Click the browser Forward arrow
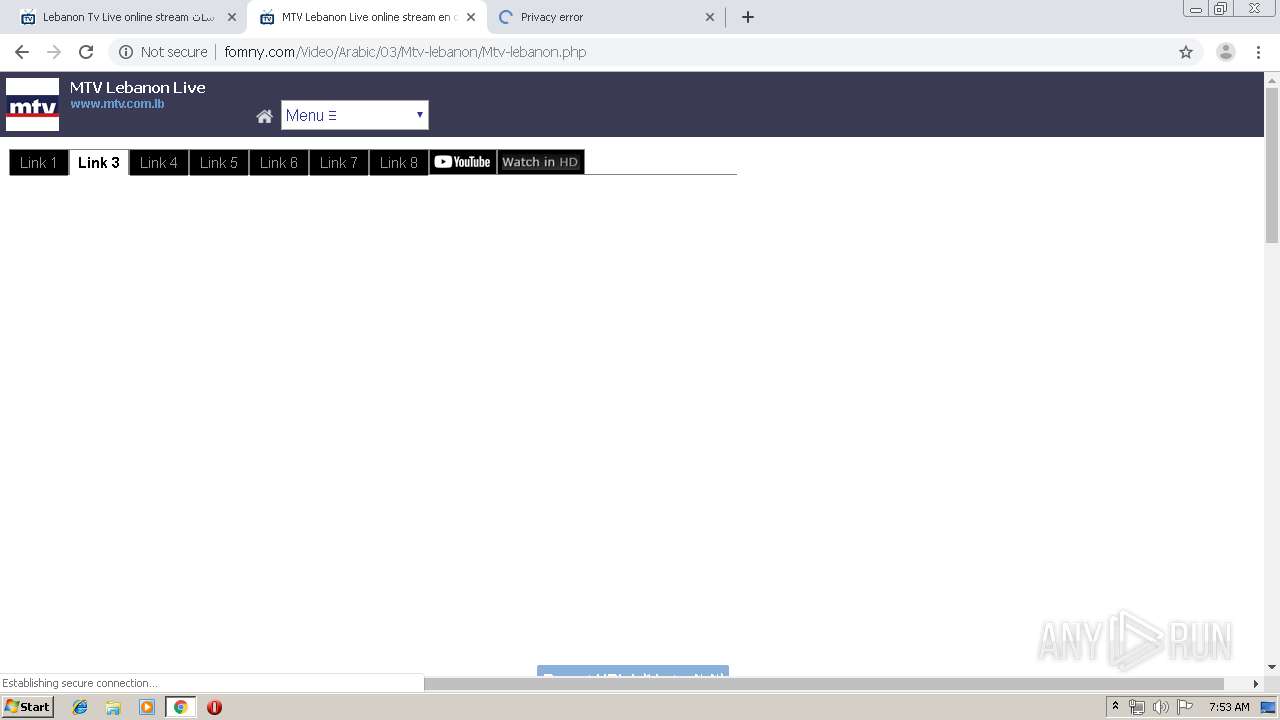The width and height of the screenshot is (1280, 720). (54, 52)
